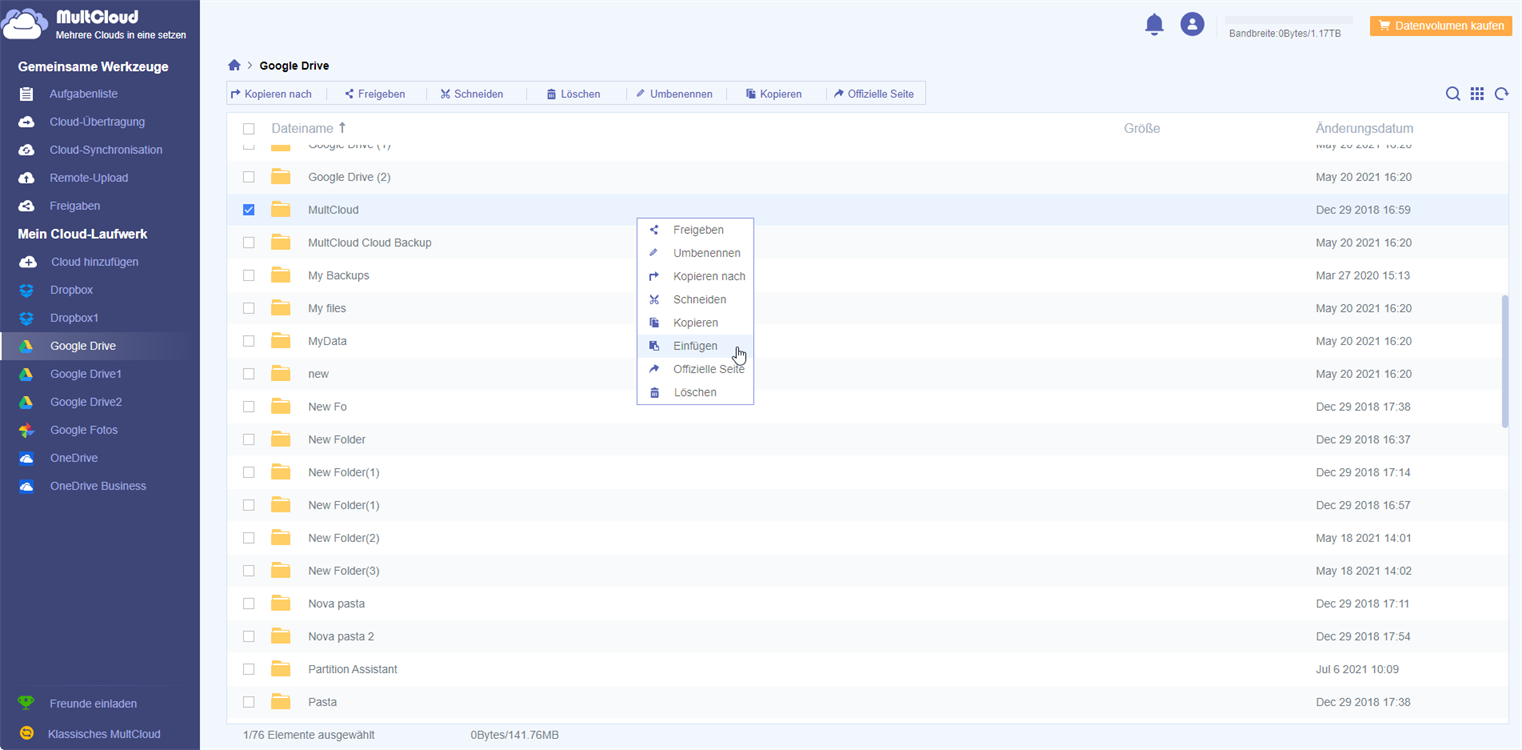This screenshot has height=750, width=1522.
Task: Choose Umbenennen from the context menu
Action: coord(695,253)
